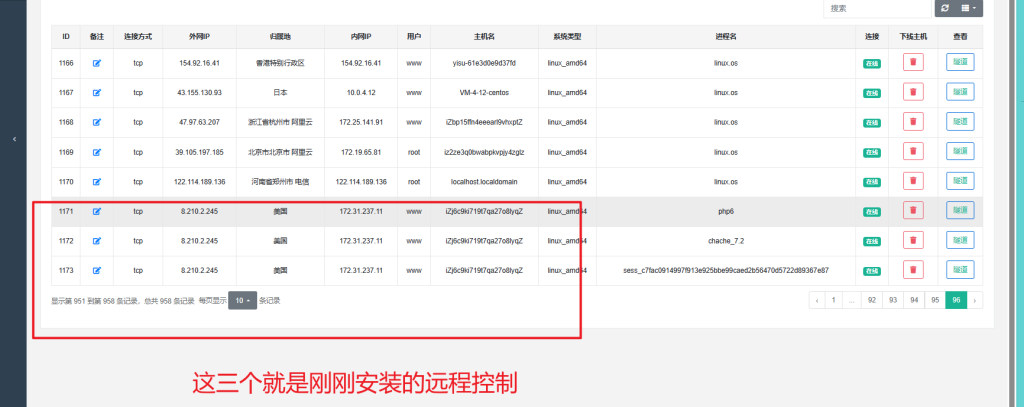Open the tunnel button for row 1173
The image size is (1024, 407).
[960, 270]
